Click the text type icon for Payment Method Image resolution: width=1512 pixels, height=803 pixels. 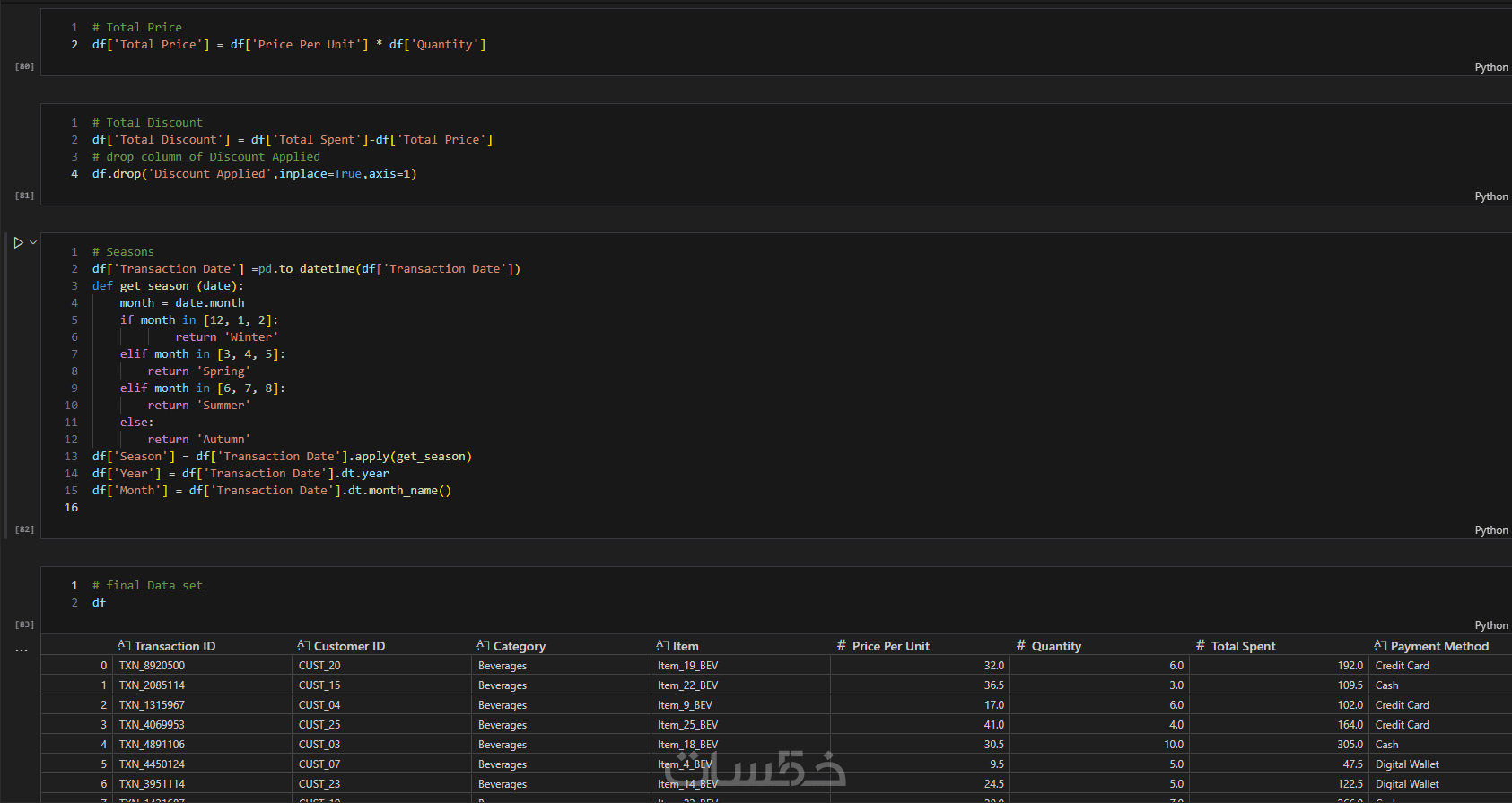click(x=1380, y=645)
